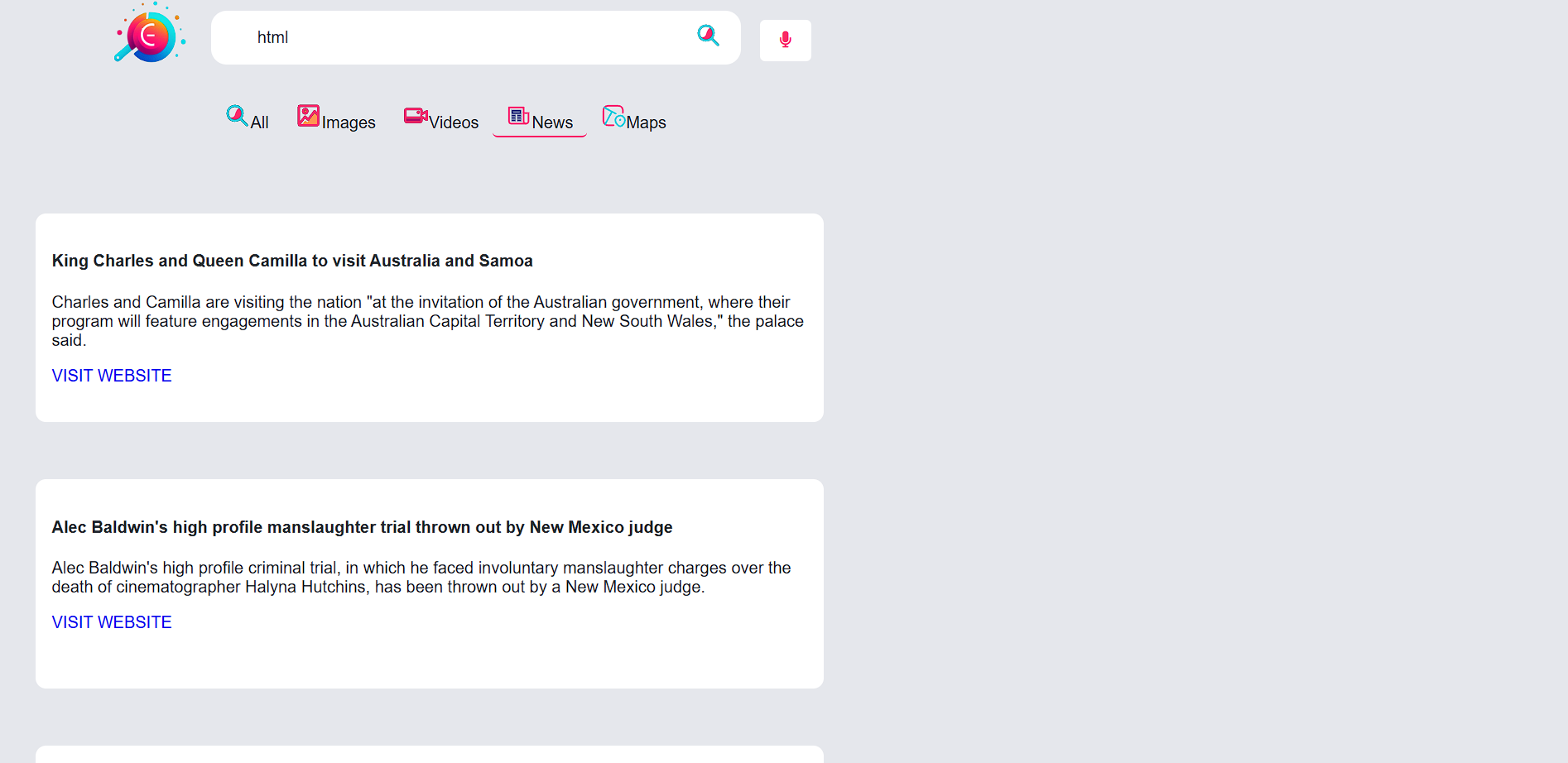Screen dimensions: 1568x763
Task: Visit website for King Charles article
Action: (112, 376)
